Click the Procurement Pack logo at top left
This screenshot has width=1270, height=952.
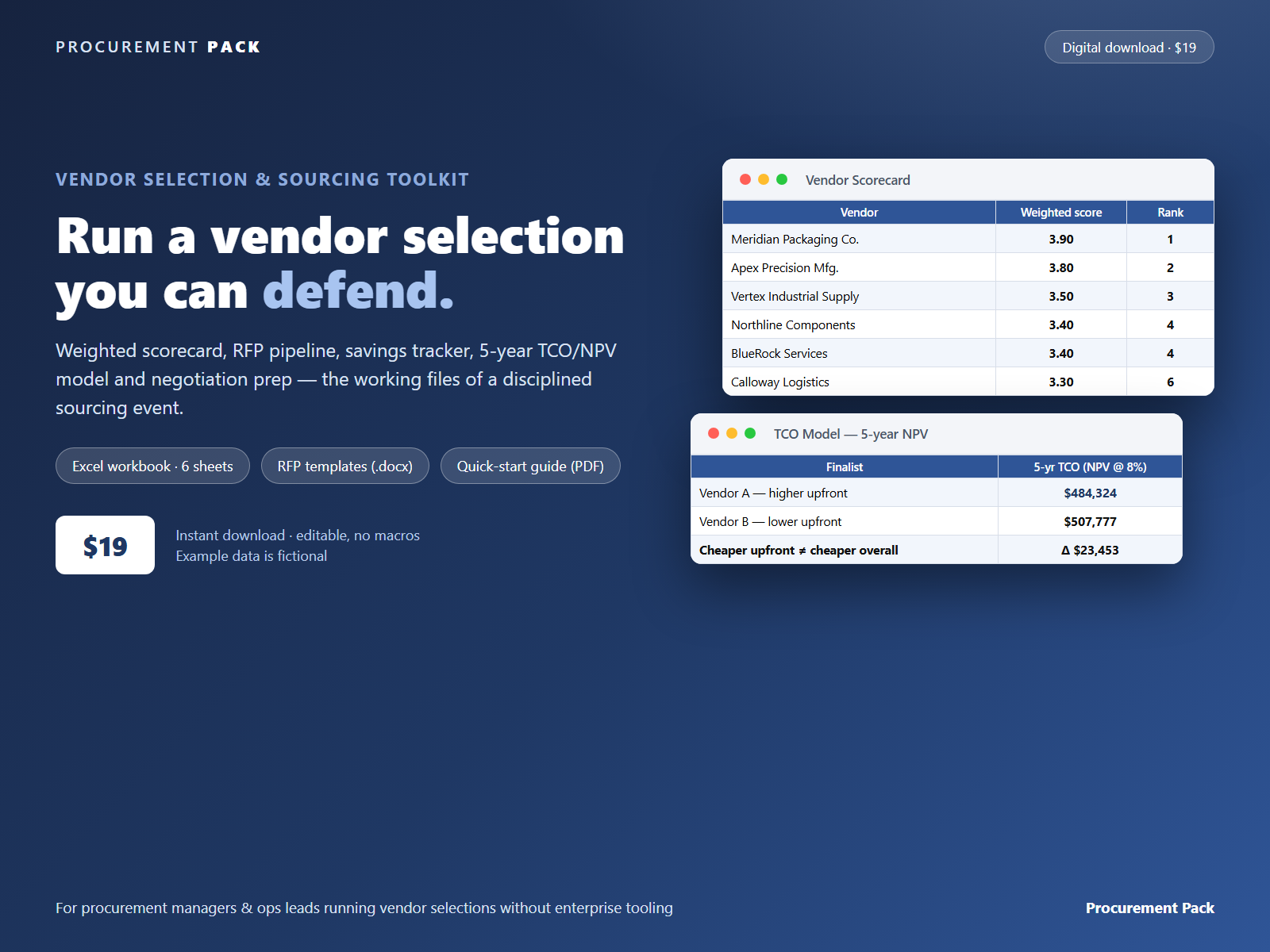pyautogui.click(x=158, y=47)
